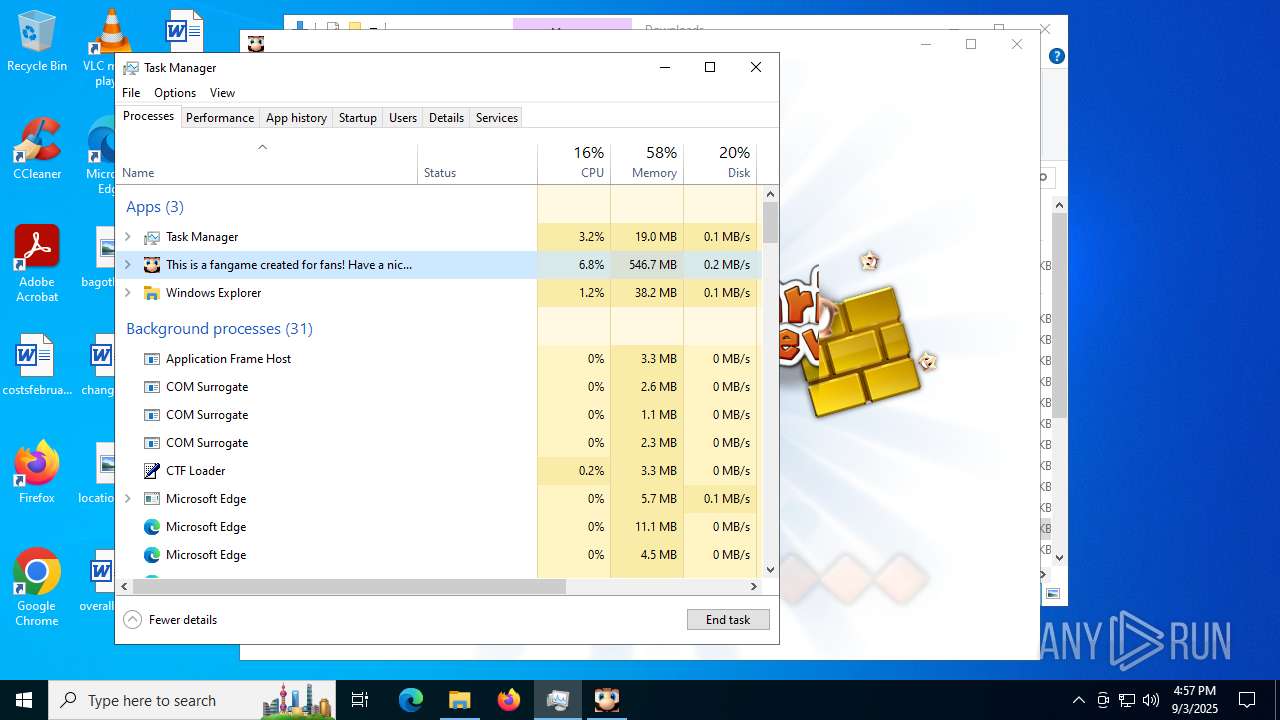
Task: Open CCleaner desktop shortcut
Action: point(37,149)
